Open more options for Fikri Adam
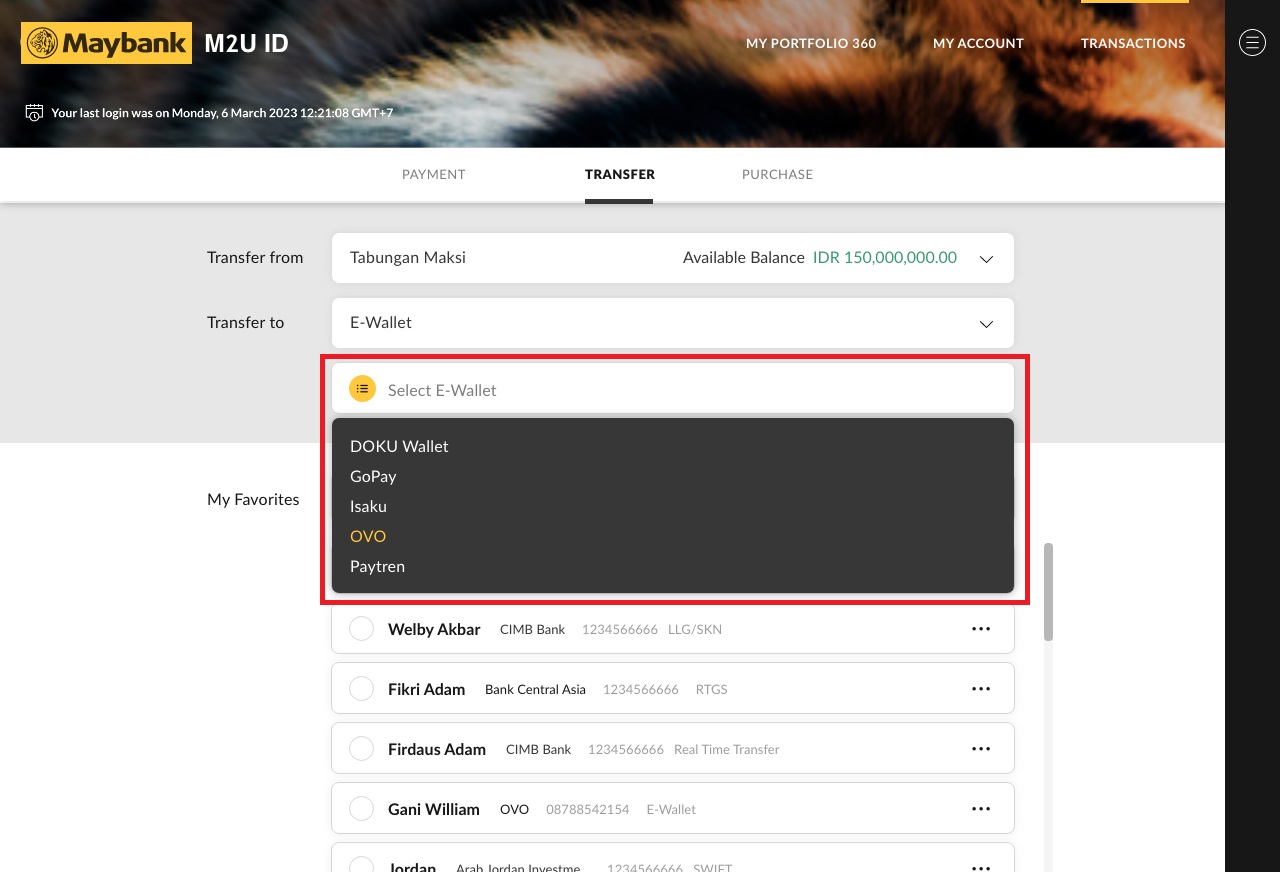The height and width of the screenshot is (872, 1280). pyautogui.click(x=981, y=689)
